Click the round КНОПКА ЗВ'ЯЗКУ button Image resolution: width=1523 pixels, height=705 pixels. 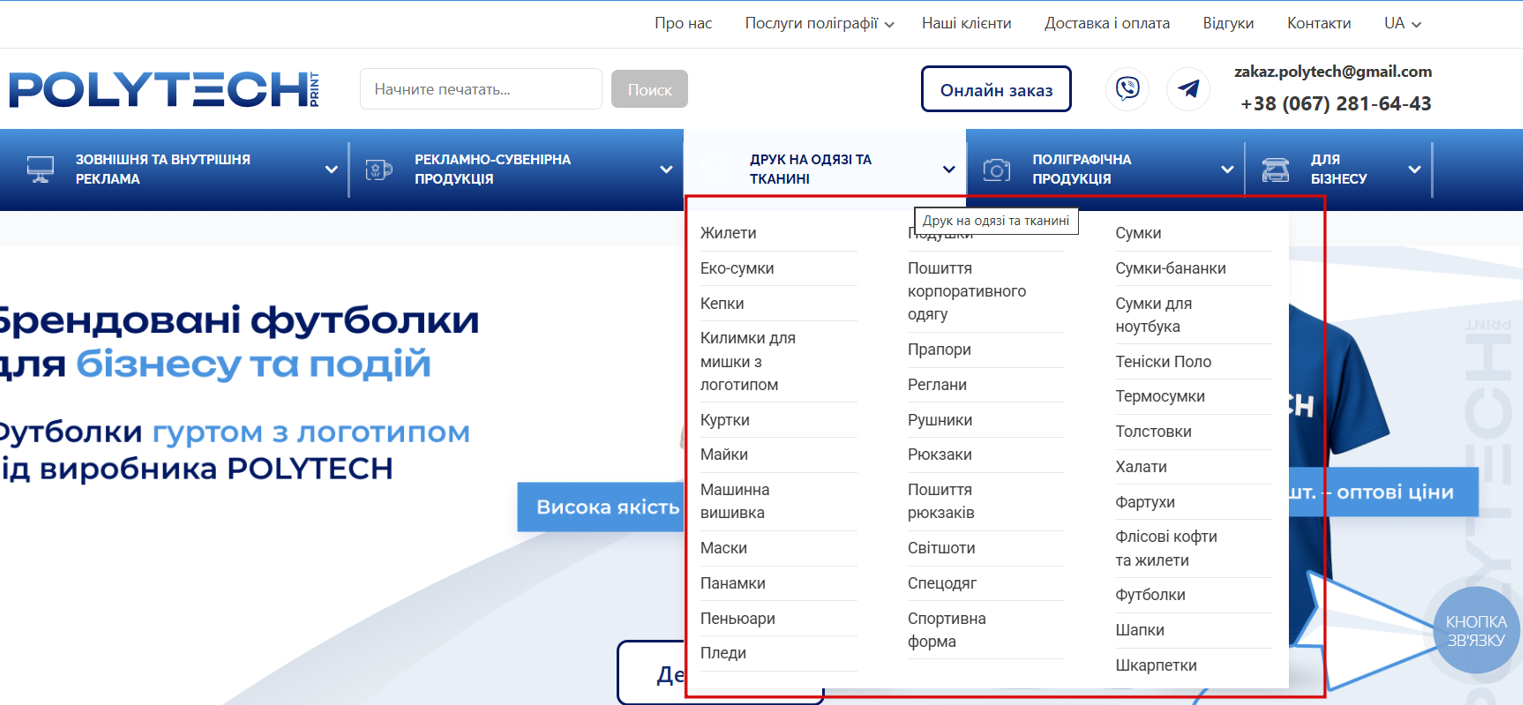[1475, 631]
